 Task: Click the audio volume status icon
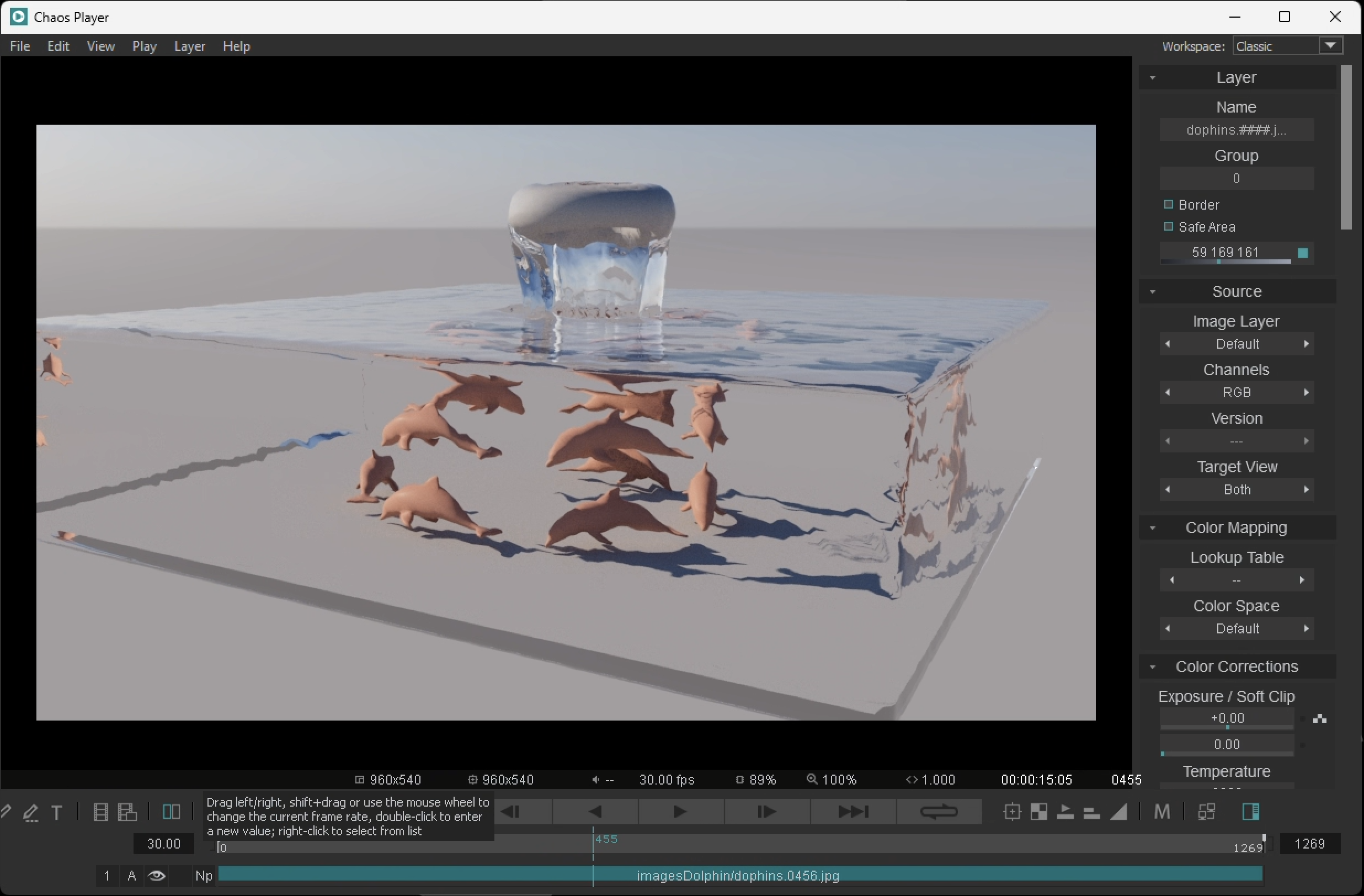[x=596, y=780]
